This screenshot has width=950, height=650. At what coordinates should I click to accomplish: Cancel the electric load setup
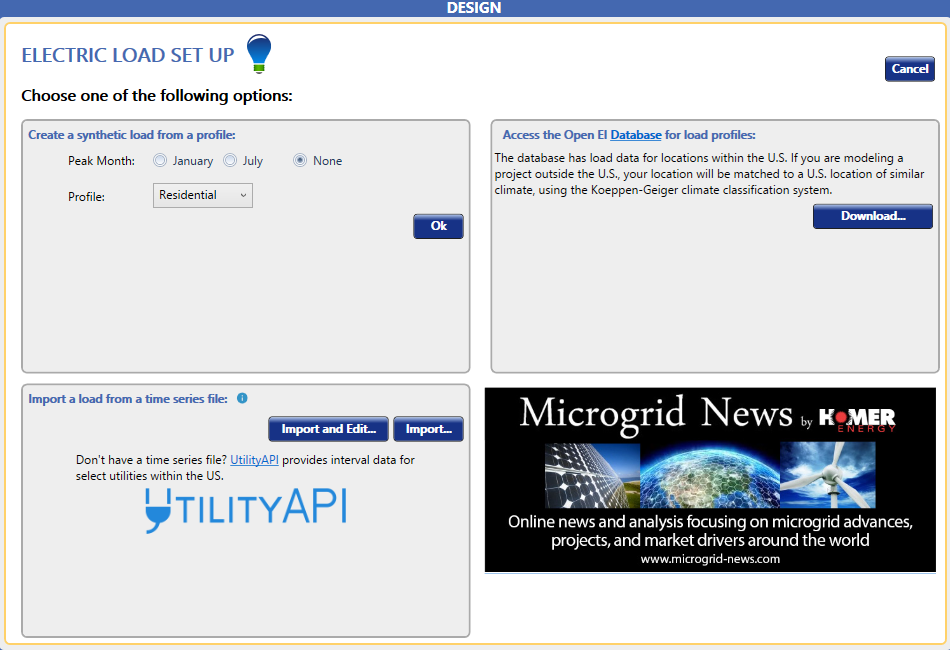click(909, 69)
